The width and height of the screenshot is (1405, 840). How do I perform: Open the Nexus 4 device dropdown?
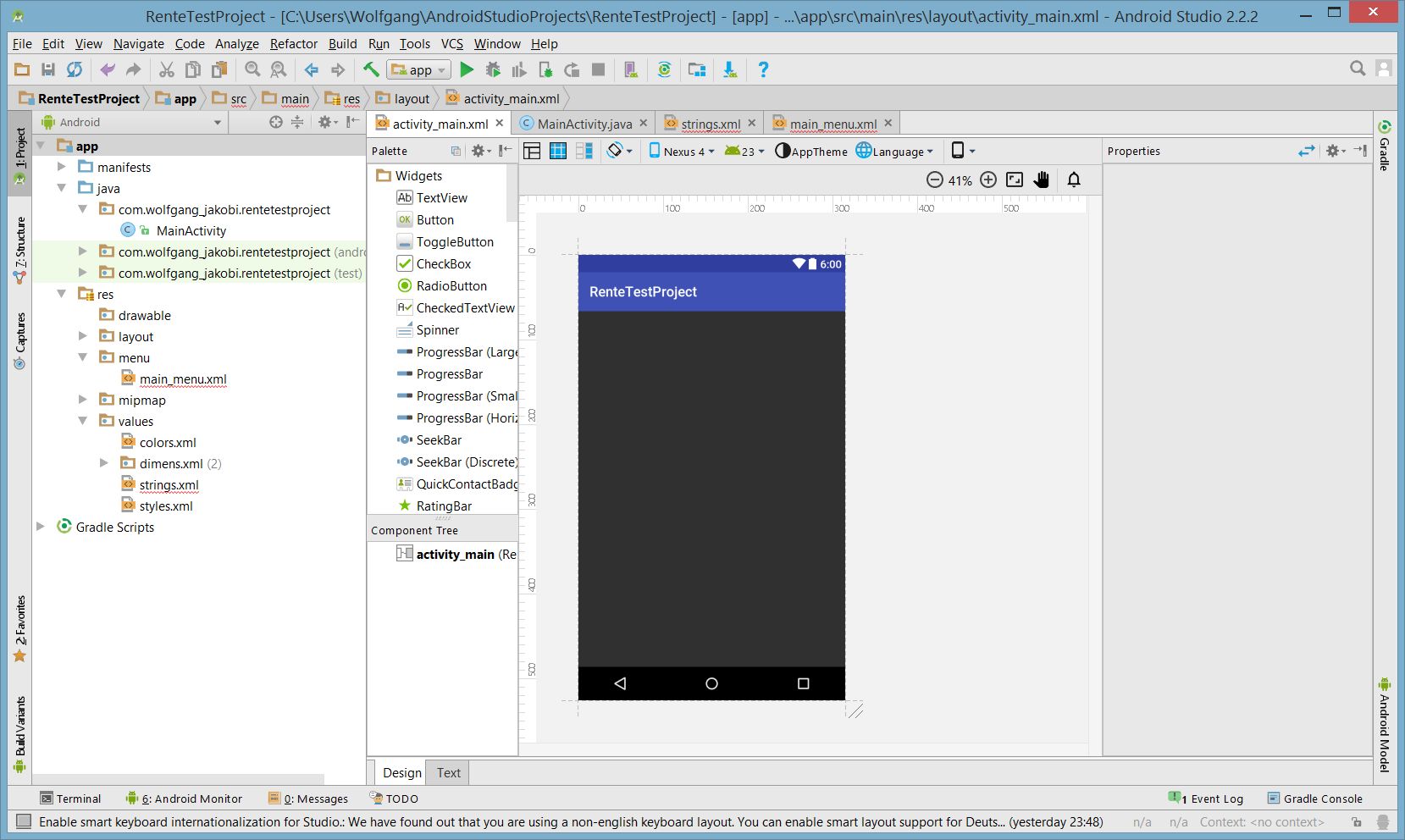tap(683, 152)
